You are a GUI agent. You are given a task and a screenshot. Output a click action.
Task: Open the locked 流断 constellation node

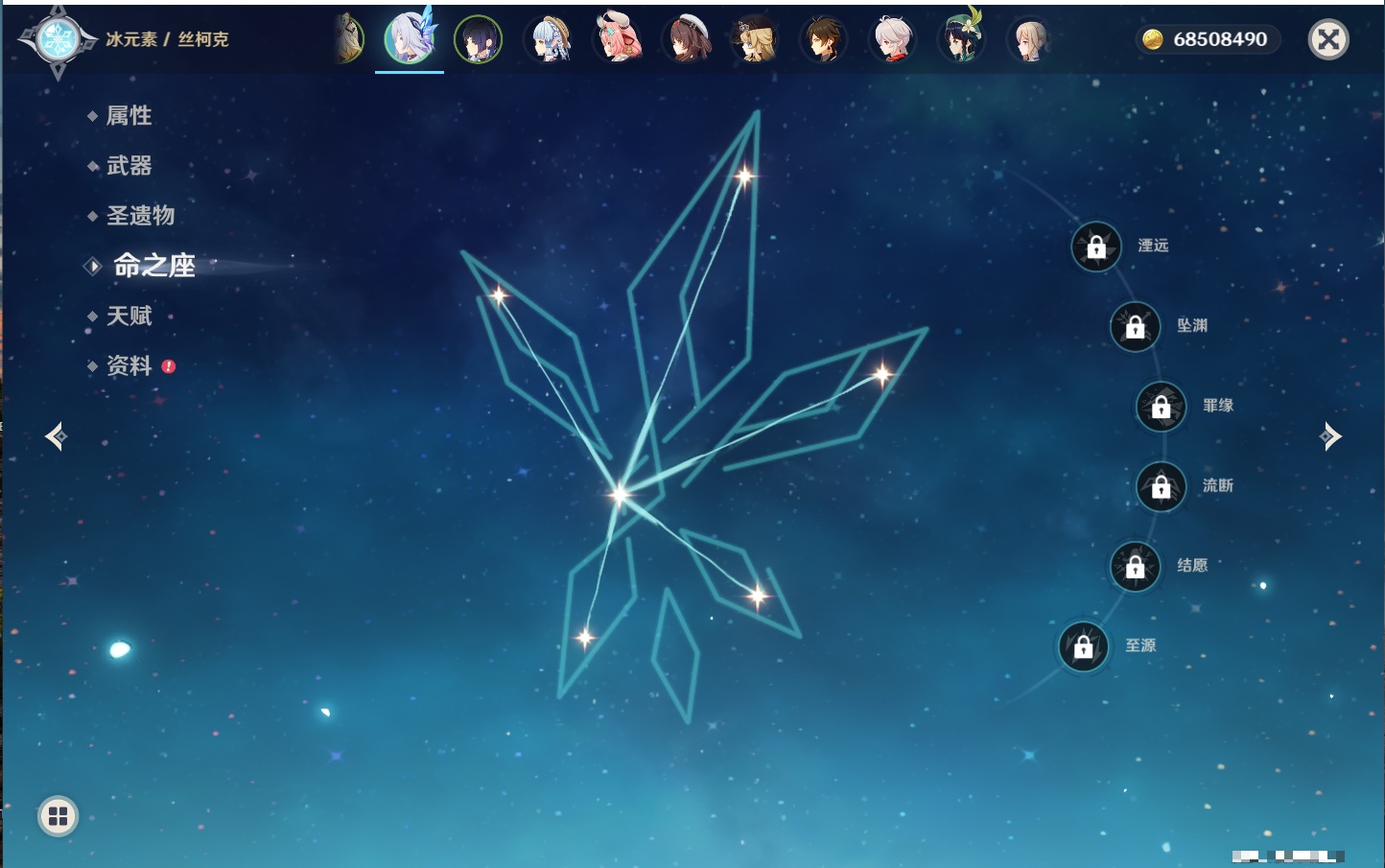point(1162,486)
